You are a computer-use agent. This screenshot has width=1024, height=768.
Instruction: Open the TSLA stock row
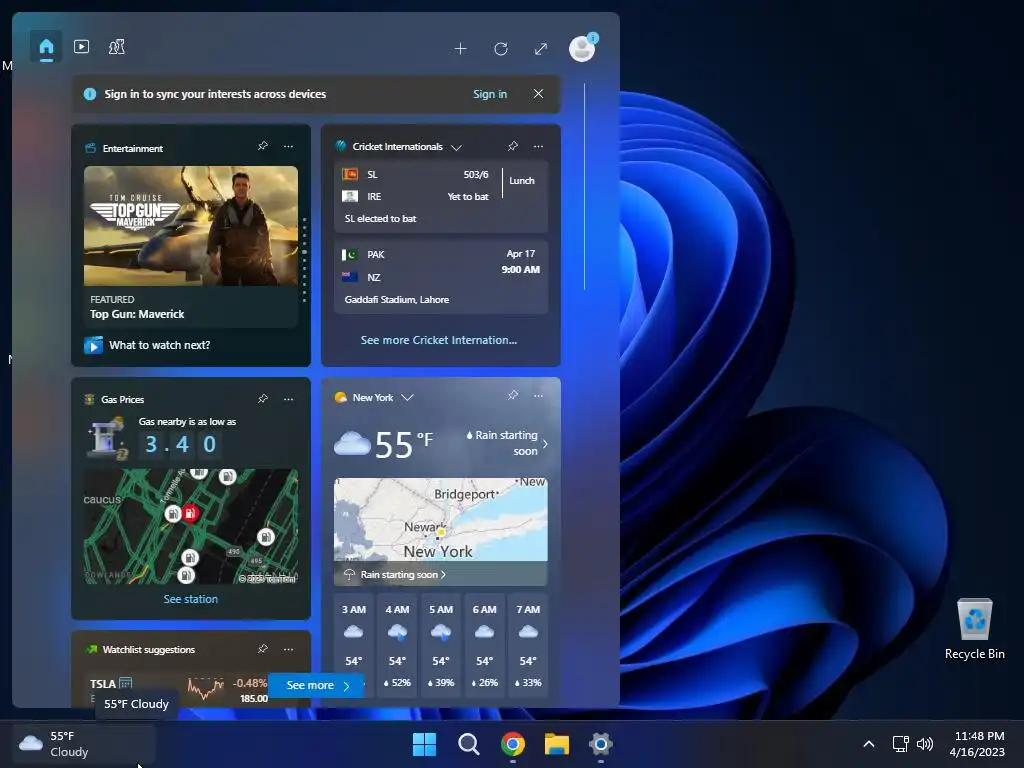coord(178,690)
